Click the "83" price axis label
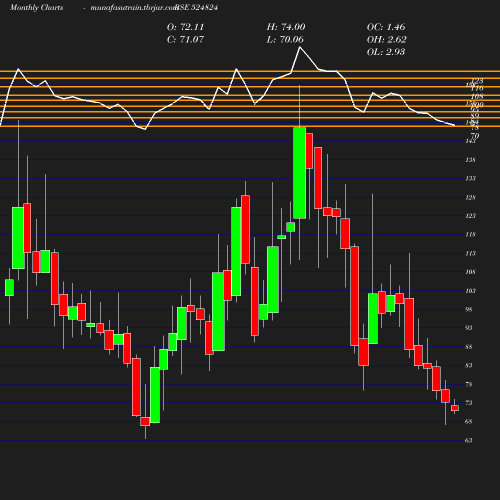500x500 pixels. [469, 366]
